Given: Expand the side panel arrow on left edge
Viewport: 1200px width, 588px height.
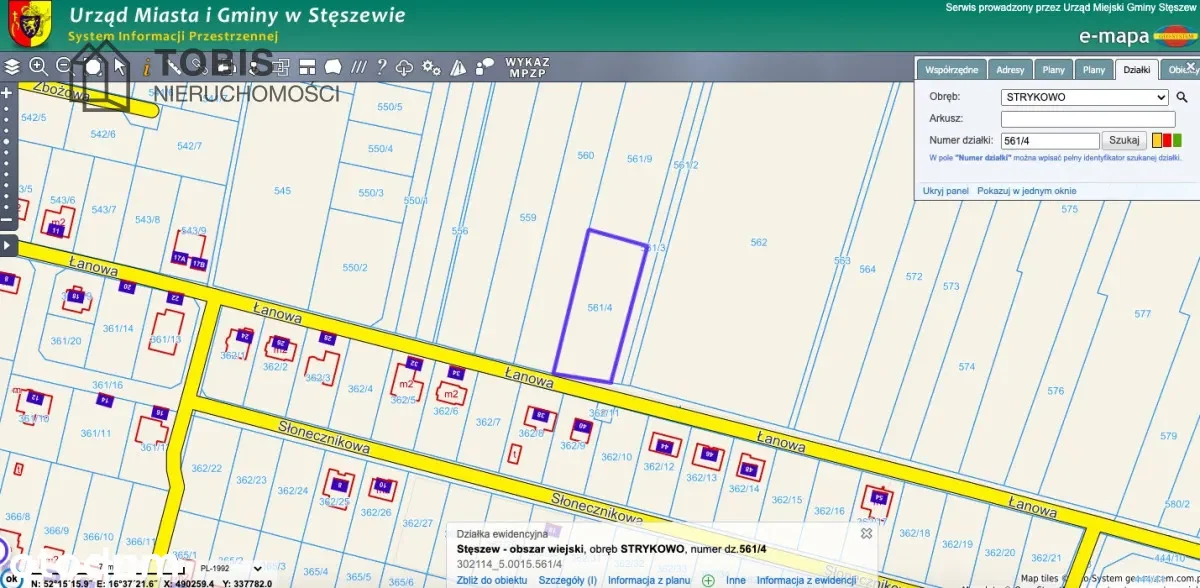Looking at the screenshot, I should pyautogui.click(x=6, y=245).
